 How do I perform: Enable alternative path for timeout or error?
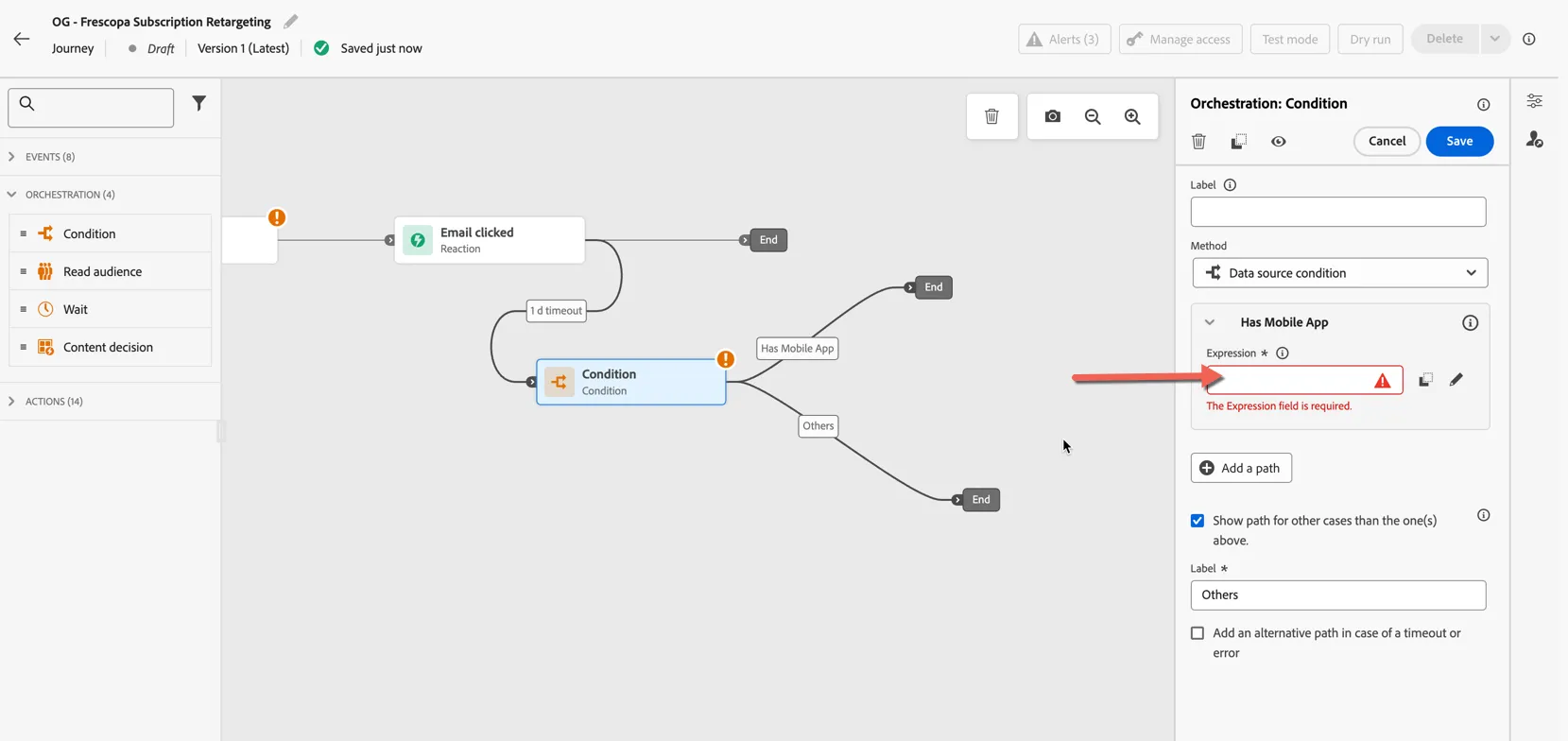[1198, 633]
